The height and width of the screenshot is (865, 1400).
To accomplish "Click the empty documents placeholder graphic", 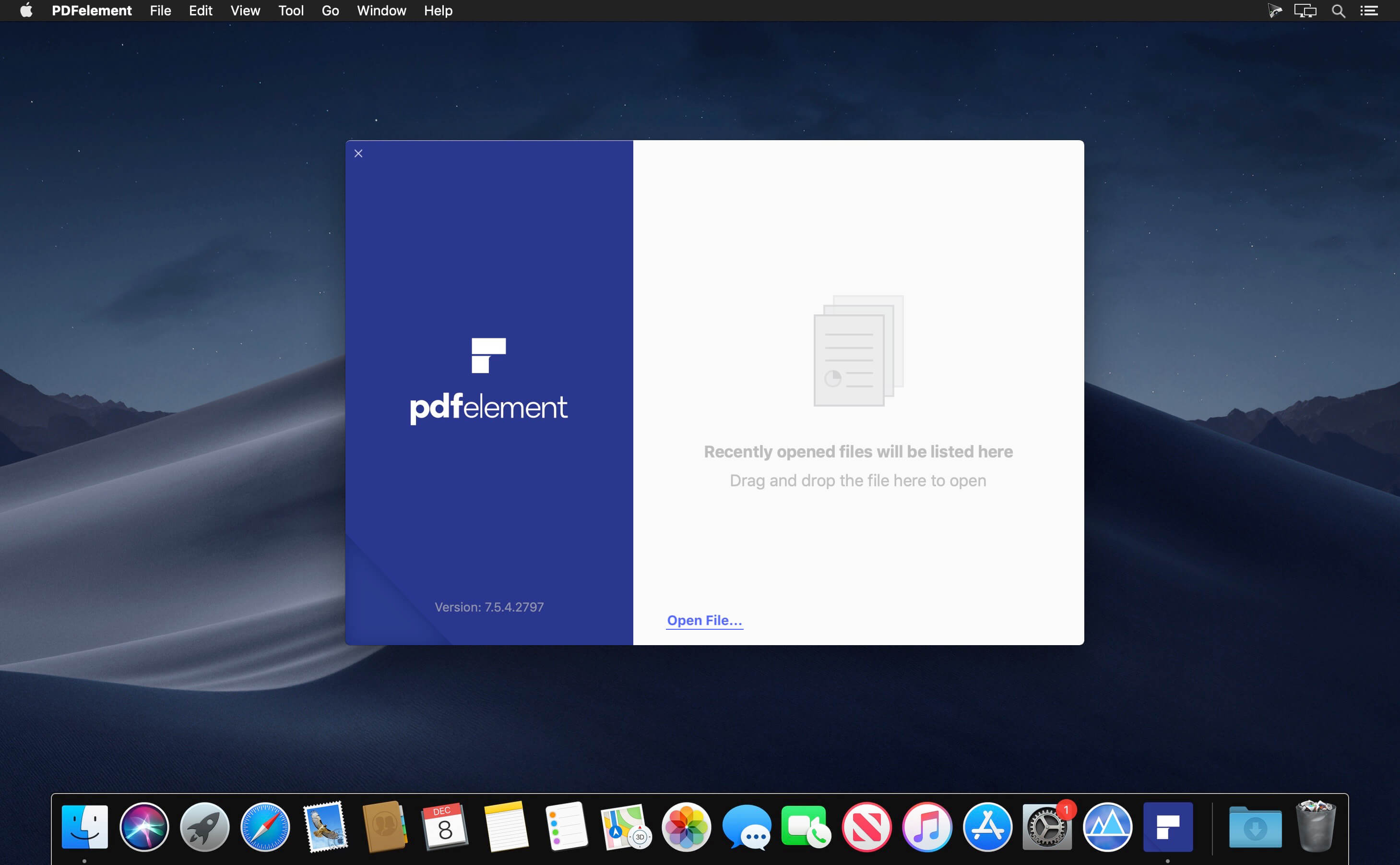I will (x=858, y=351).
